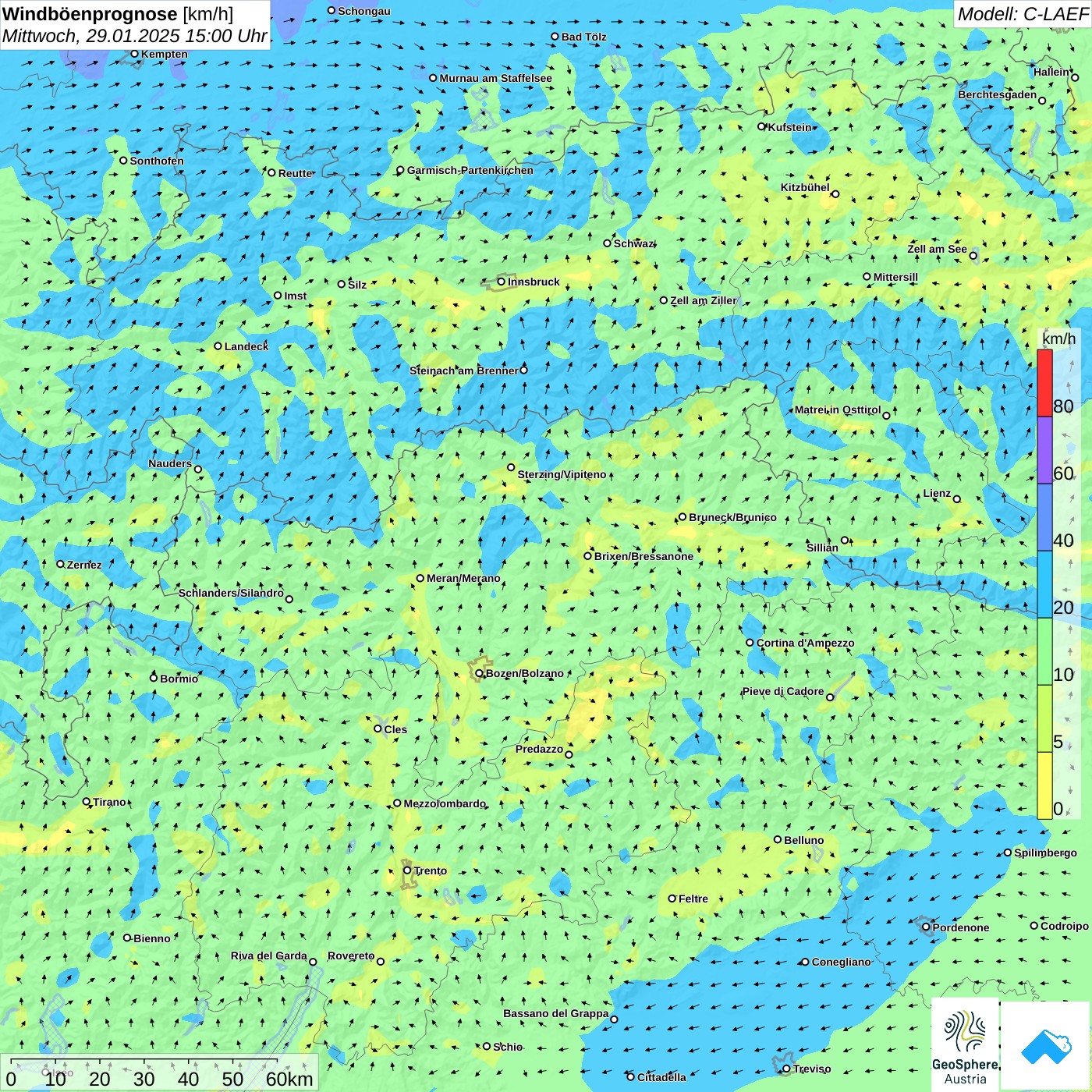The image size is (1092, 1092).
Task: Click the Rovereto town label
Action: click(x=351, y=955)
